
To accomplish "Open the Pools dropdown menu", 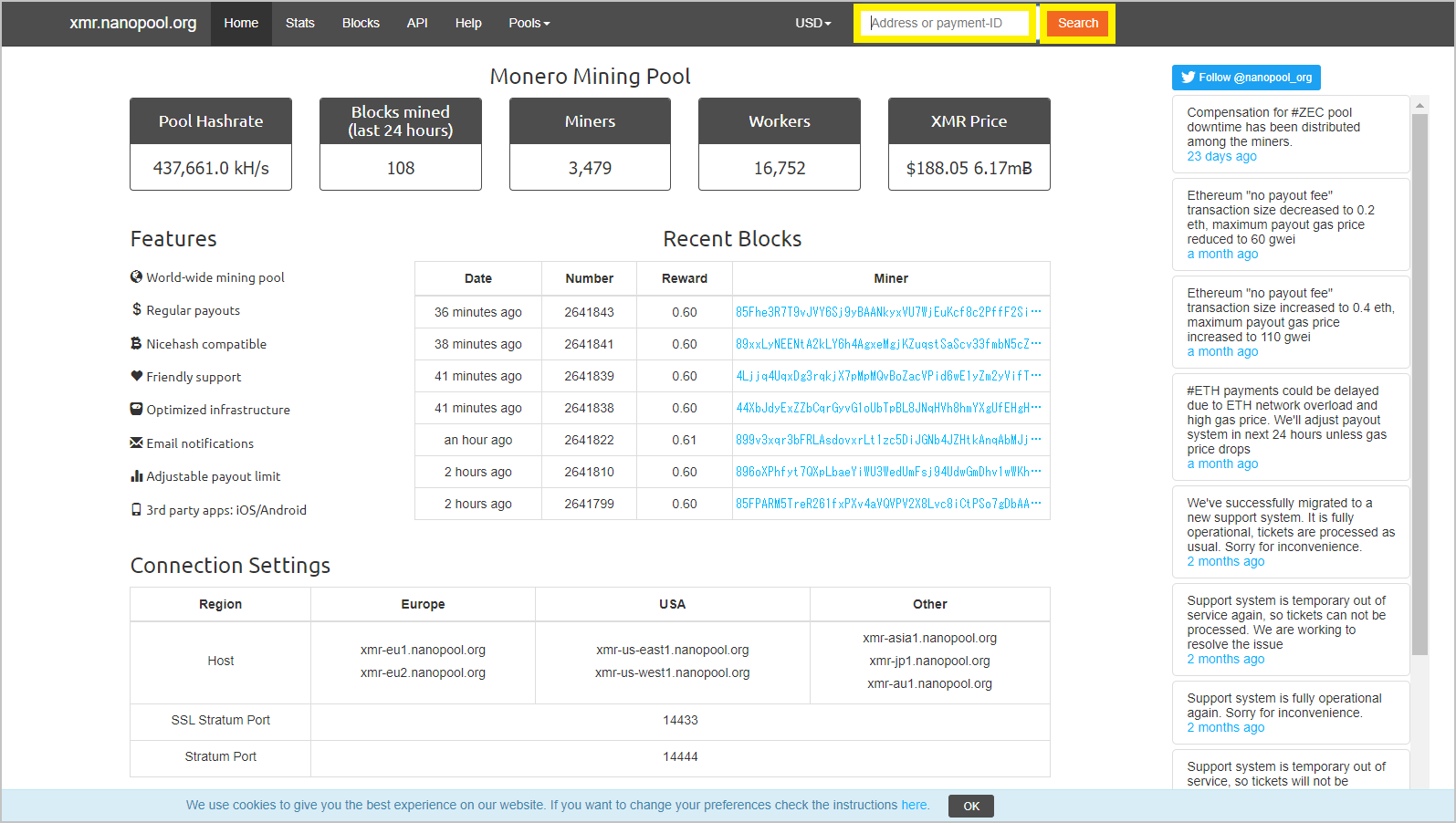I will pos(529,23).
